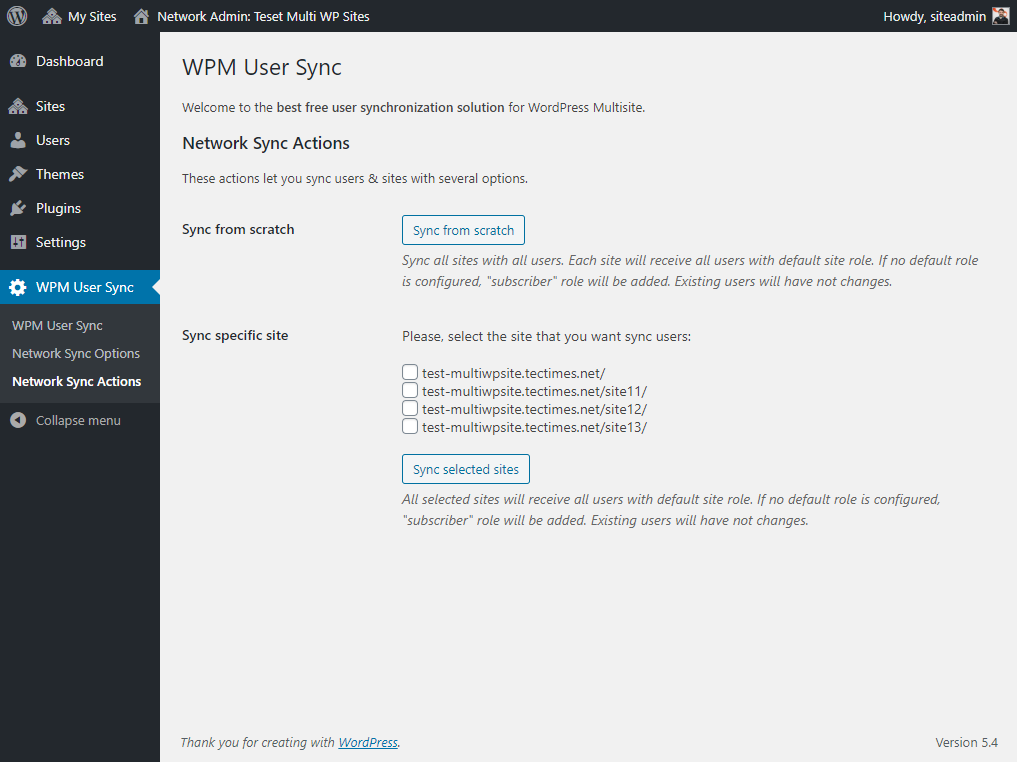Click the Dashboard gauge icon
The width and height of the screenshot is (1017, 762).
click(x=18, y=62)
